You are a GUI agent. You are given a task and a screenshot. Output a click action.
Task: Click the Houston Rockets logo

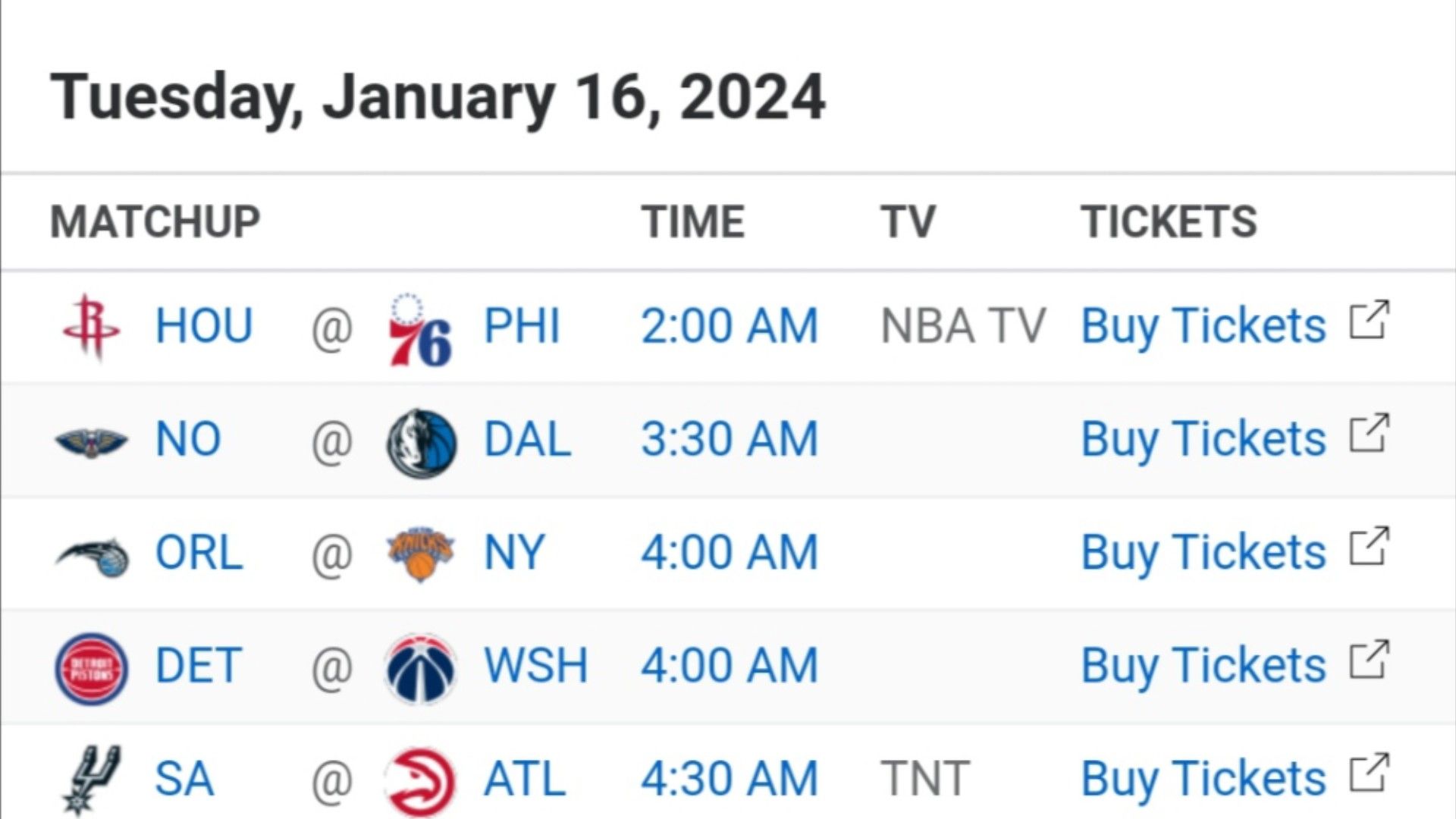tap(91, 327)
